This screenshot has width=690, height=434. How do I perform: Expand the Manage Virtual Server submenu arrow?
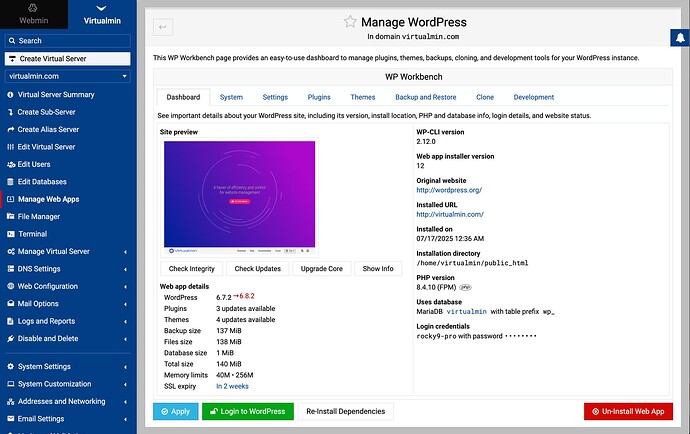125,252
